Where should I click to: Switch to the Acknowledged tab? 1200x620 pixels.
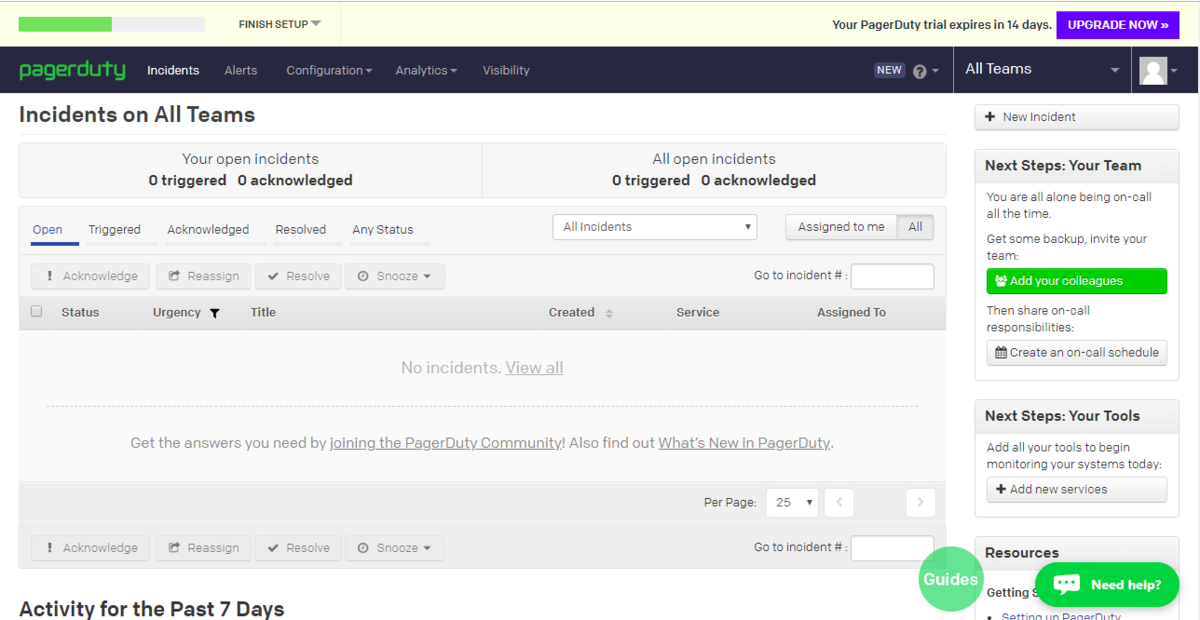(208, 229)
